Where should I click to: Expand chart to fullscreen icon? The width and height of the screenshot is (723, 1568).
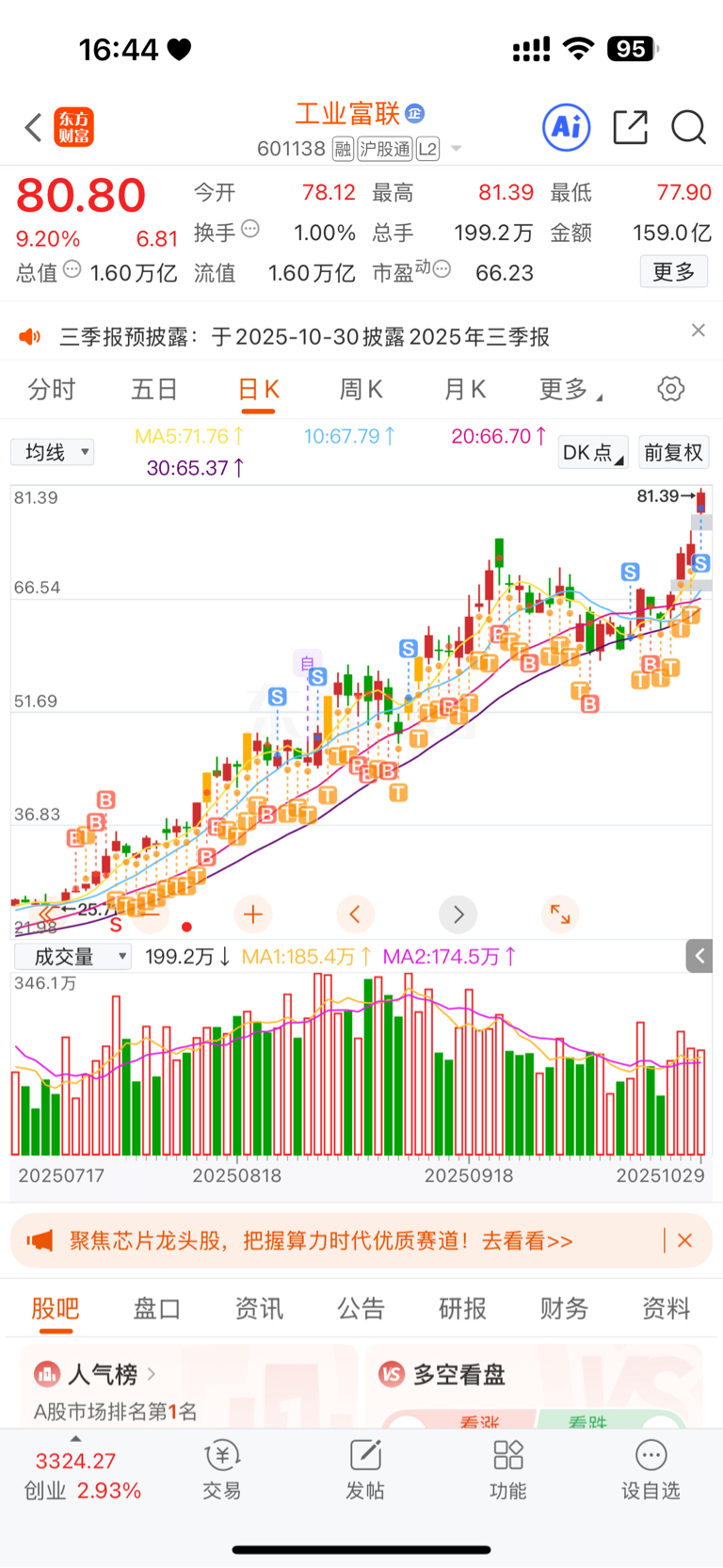(560, 913)
